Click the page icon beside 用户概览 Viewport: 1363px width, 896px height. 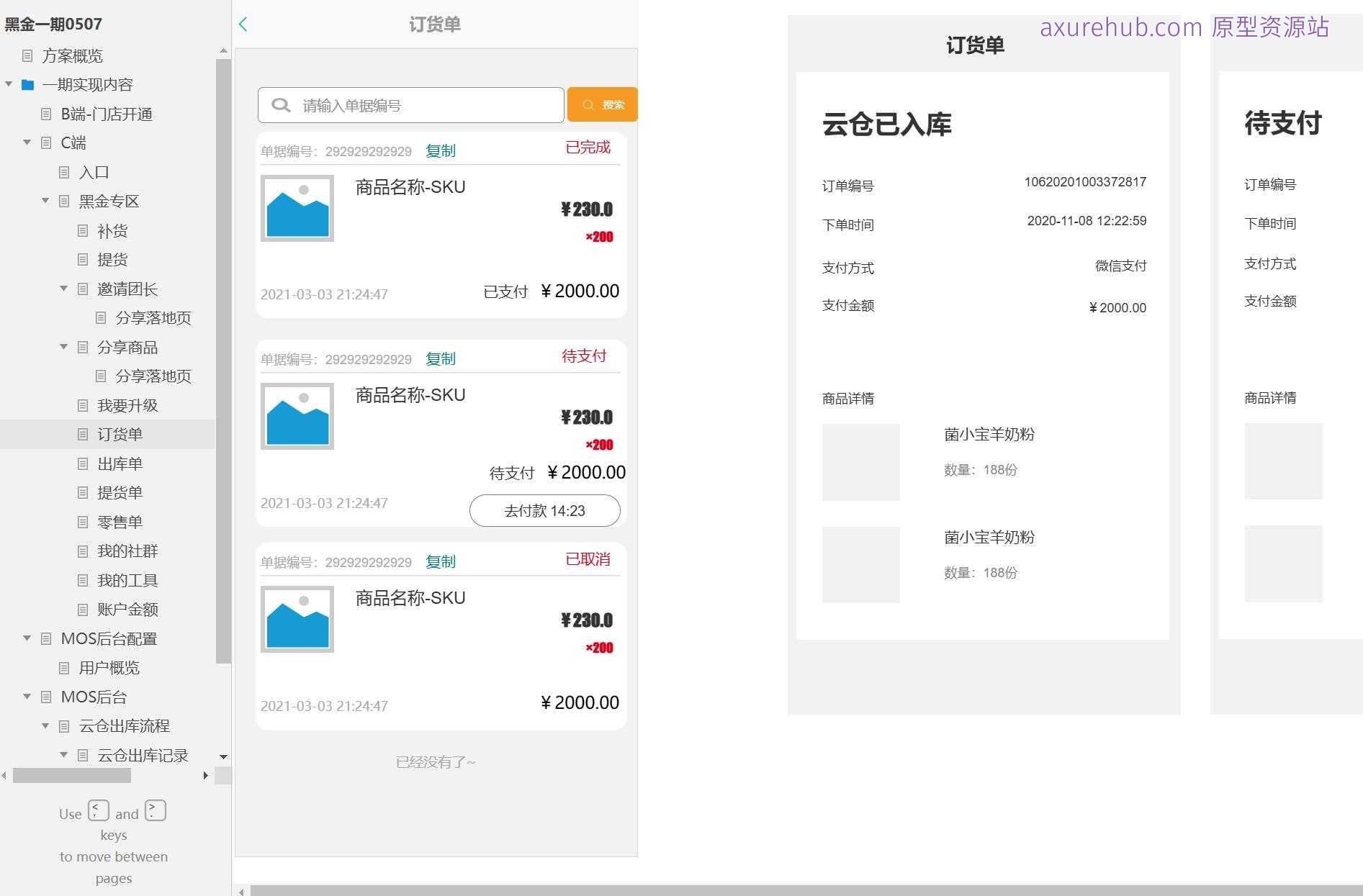(x=65, y=668)
